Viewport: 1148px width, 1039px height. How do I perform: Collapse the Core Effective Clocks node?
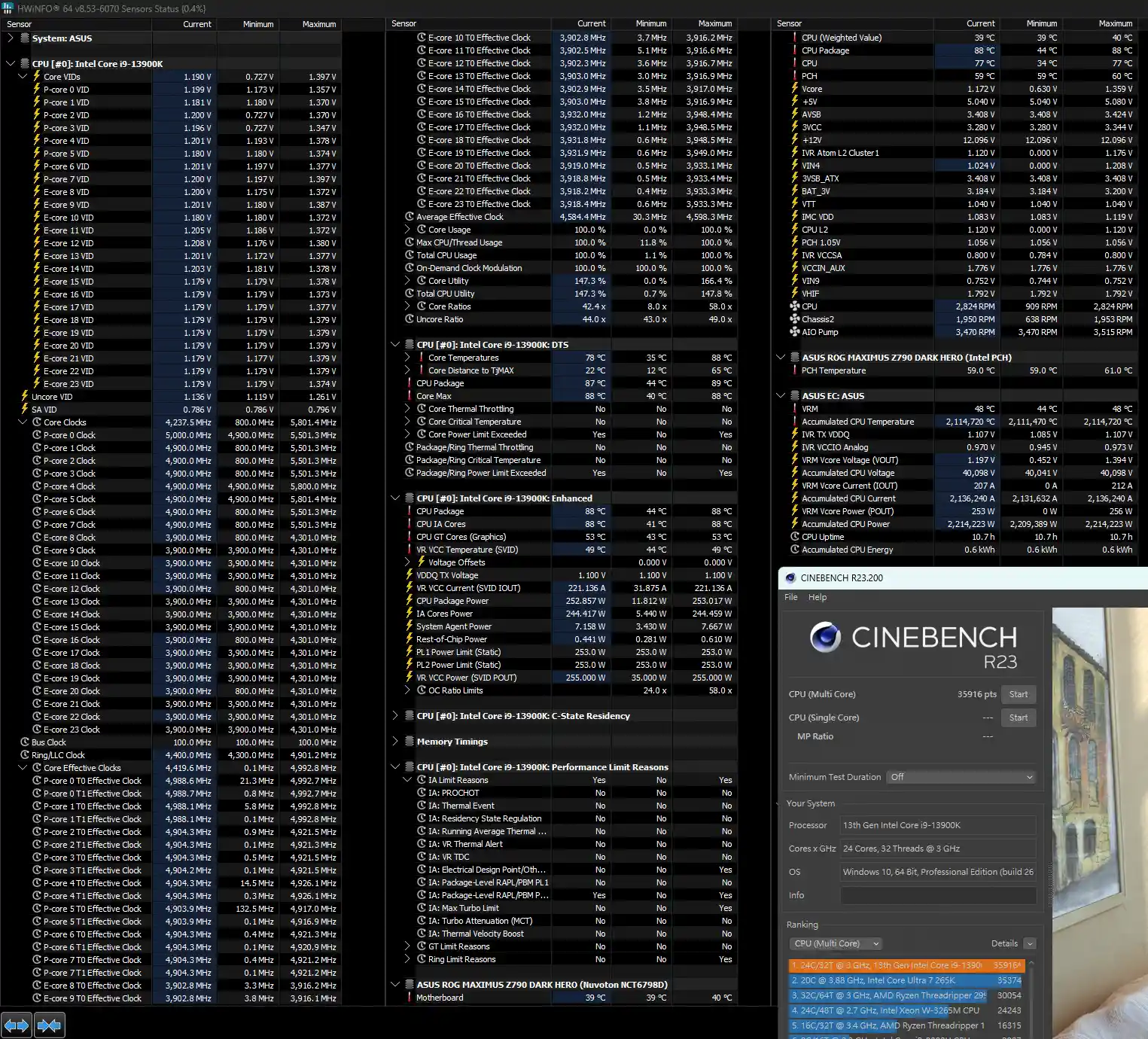[23, 768]
